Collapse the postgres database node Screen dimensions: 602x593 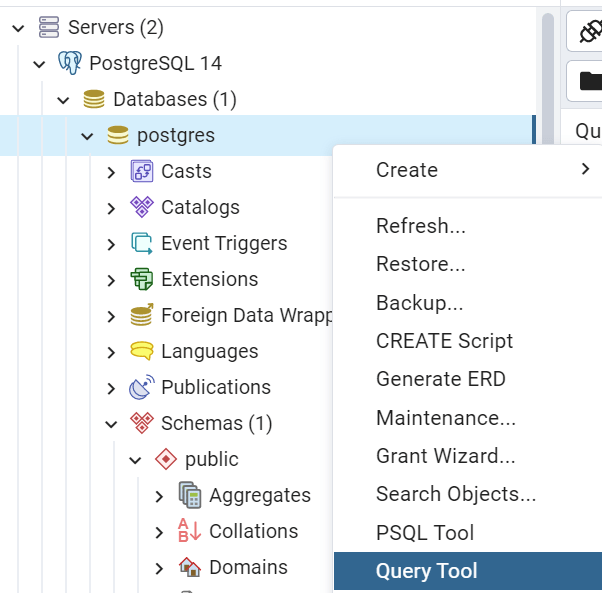[x=87, y=136]
